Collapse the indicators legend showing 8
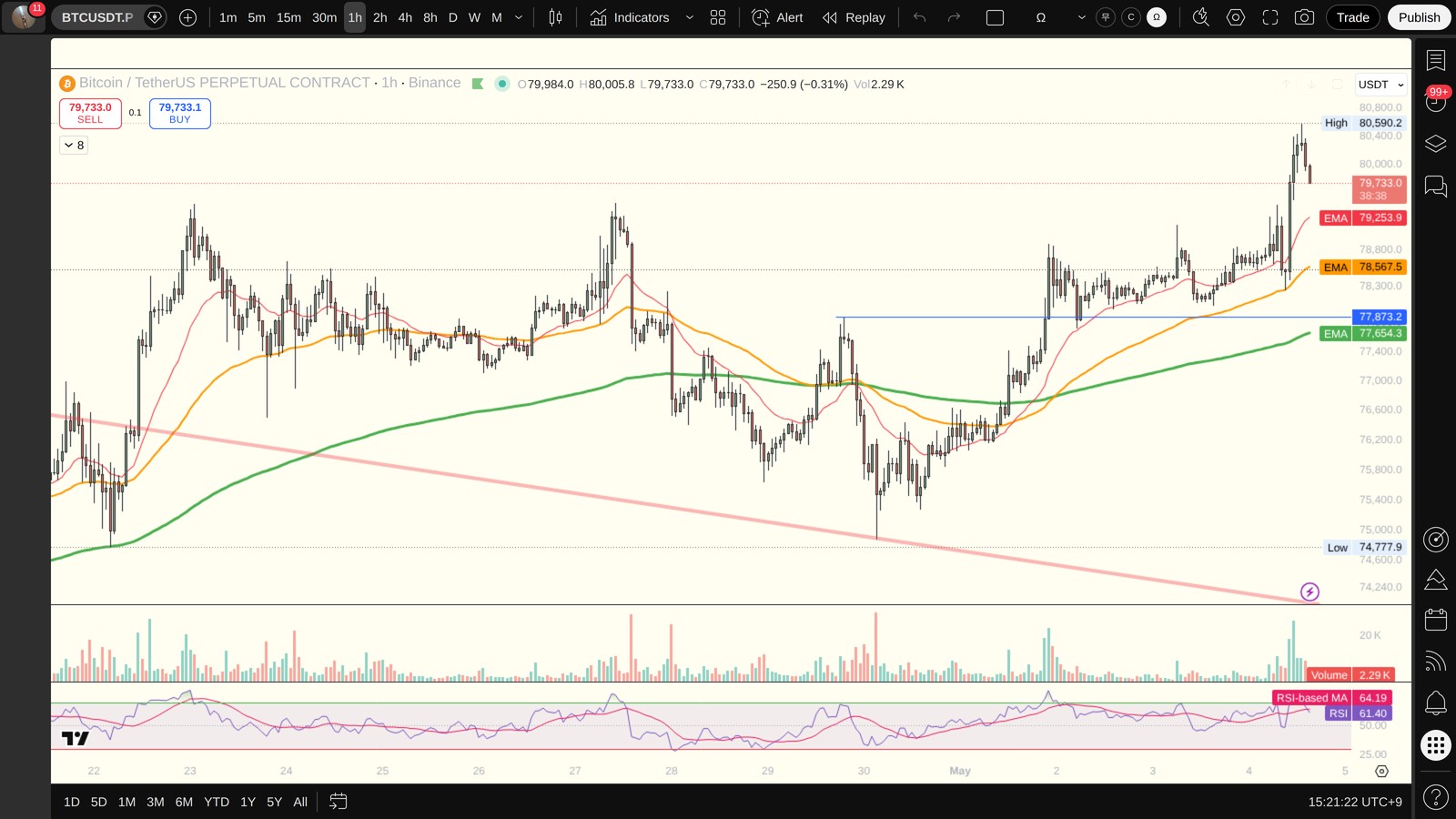Screen dimensions: 1456x819 [x=74, y=145]
